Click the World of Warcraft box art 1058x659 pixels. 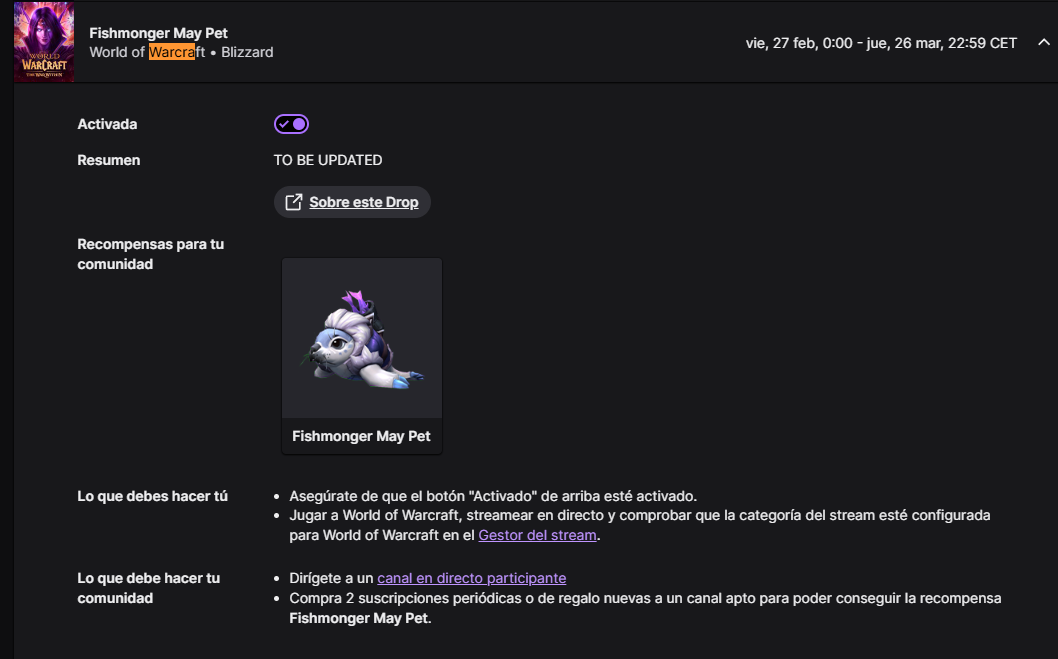[x=43, y=42]
